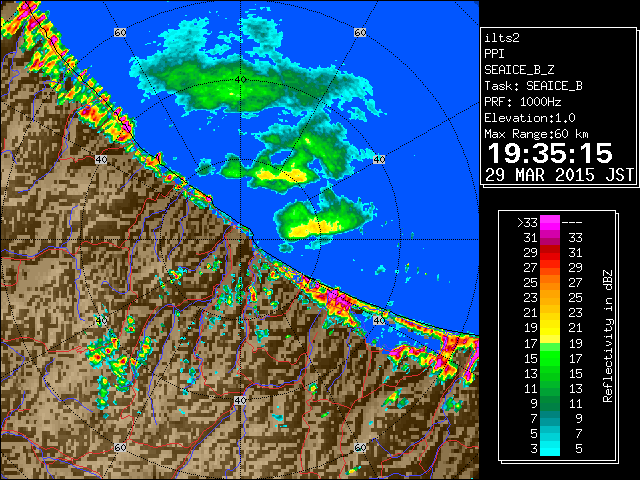Click the "40" ring label west-southwest over land
The image size is (640, 480).
101,320
